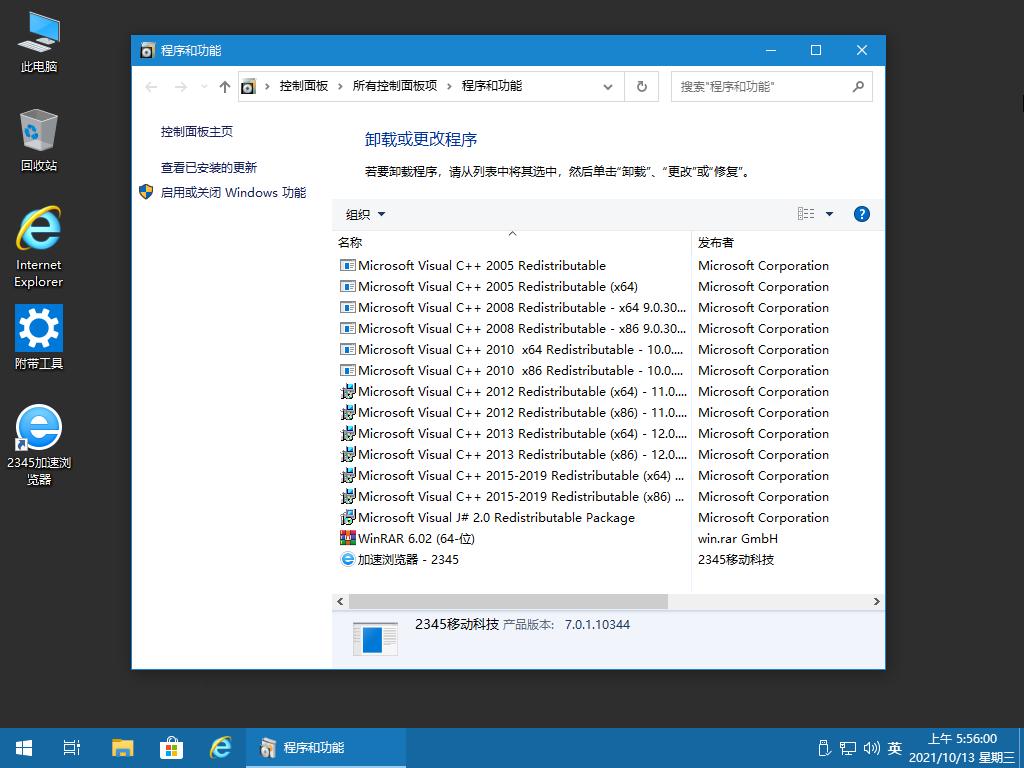Click the chevron after 所有控制面板项 in breadcrumb
The width and height of the screenshot is (1024, 768).
tap(449, 86)
